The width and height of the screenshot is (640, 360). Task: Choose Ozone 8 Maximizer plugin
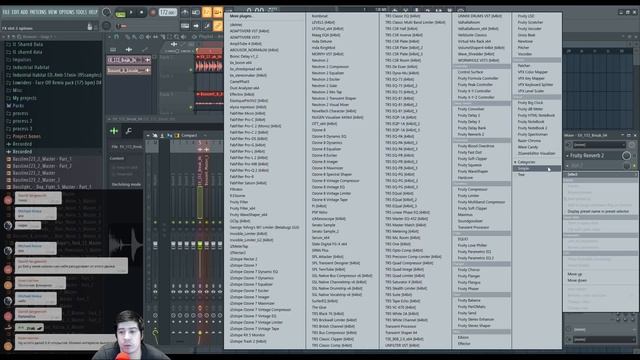point(327,168)
